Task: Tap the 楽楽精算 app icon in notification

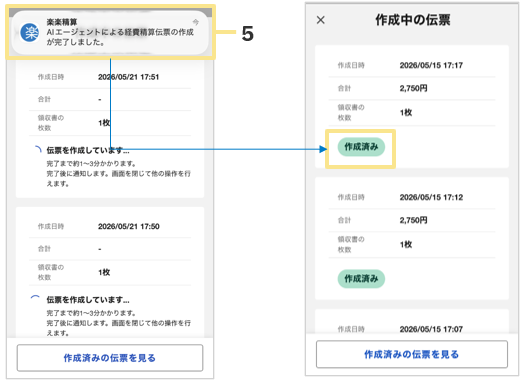Action: (29, 33)
